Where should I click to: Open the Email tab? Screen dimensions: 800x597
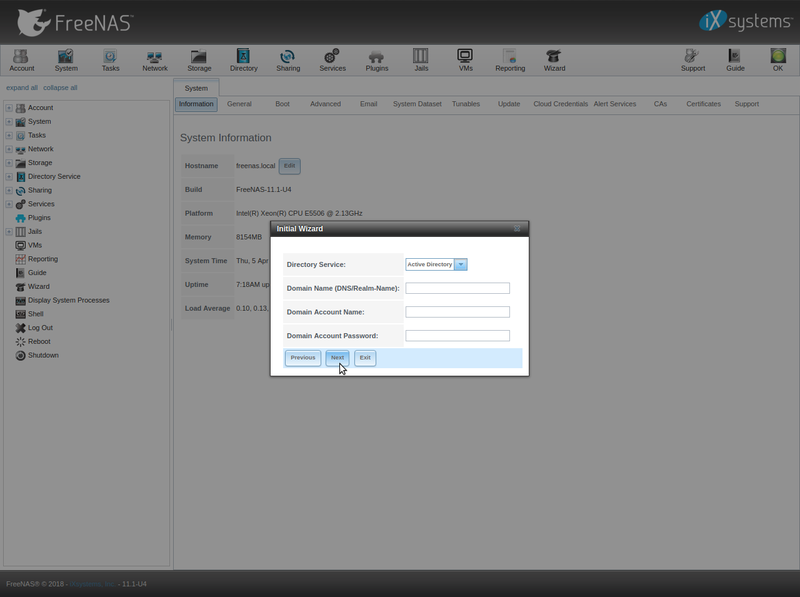[x=368, y=104]
